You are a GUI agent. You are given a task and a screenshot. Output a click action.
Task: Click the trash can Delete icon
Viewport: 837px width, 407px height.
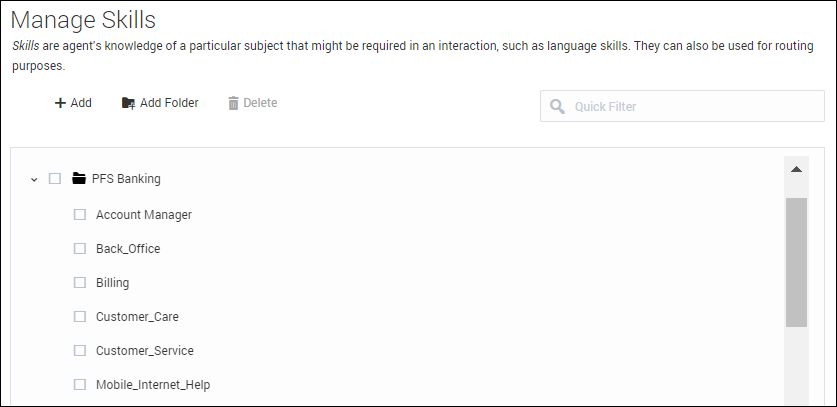pyautogui.click(x=233, y=103)
